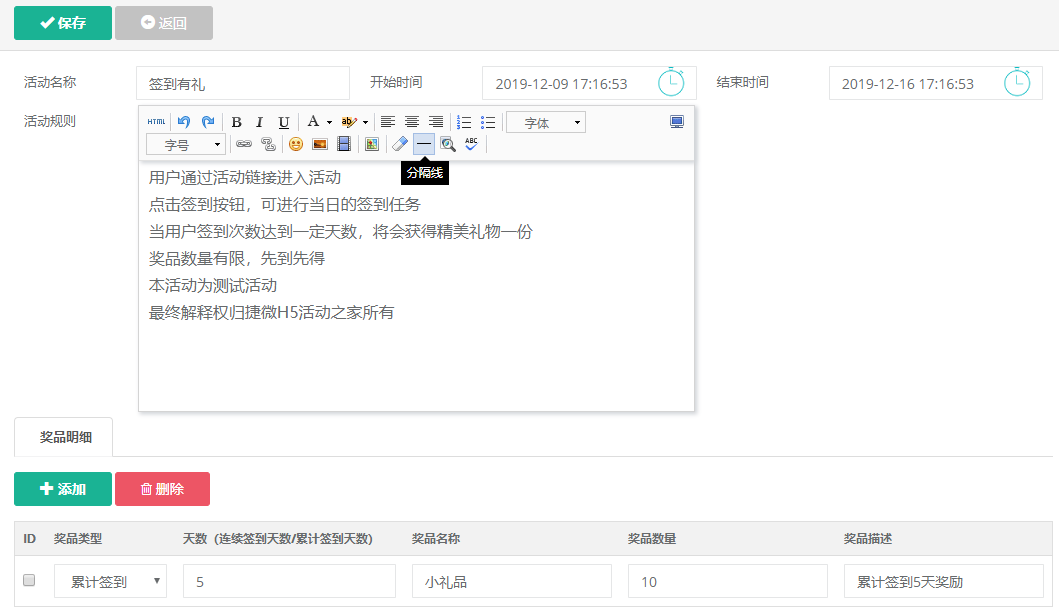Open highlight color dropdown arrow
Image resolution: width=1059 pixels, height=613 pixels.
coord(365,123)
